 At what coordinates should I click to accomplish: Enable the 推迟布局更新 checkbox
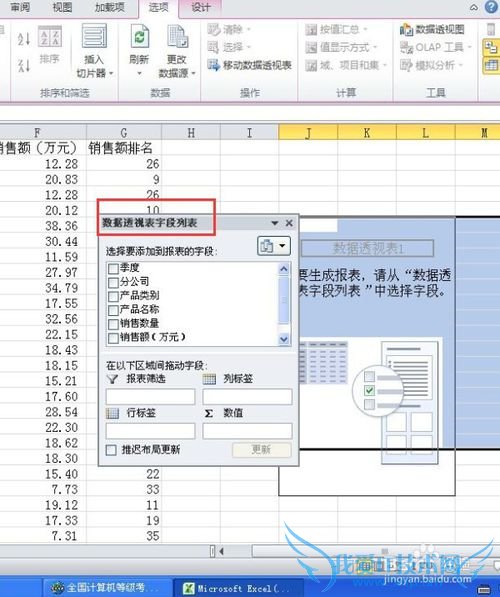[111, 450]
